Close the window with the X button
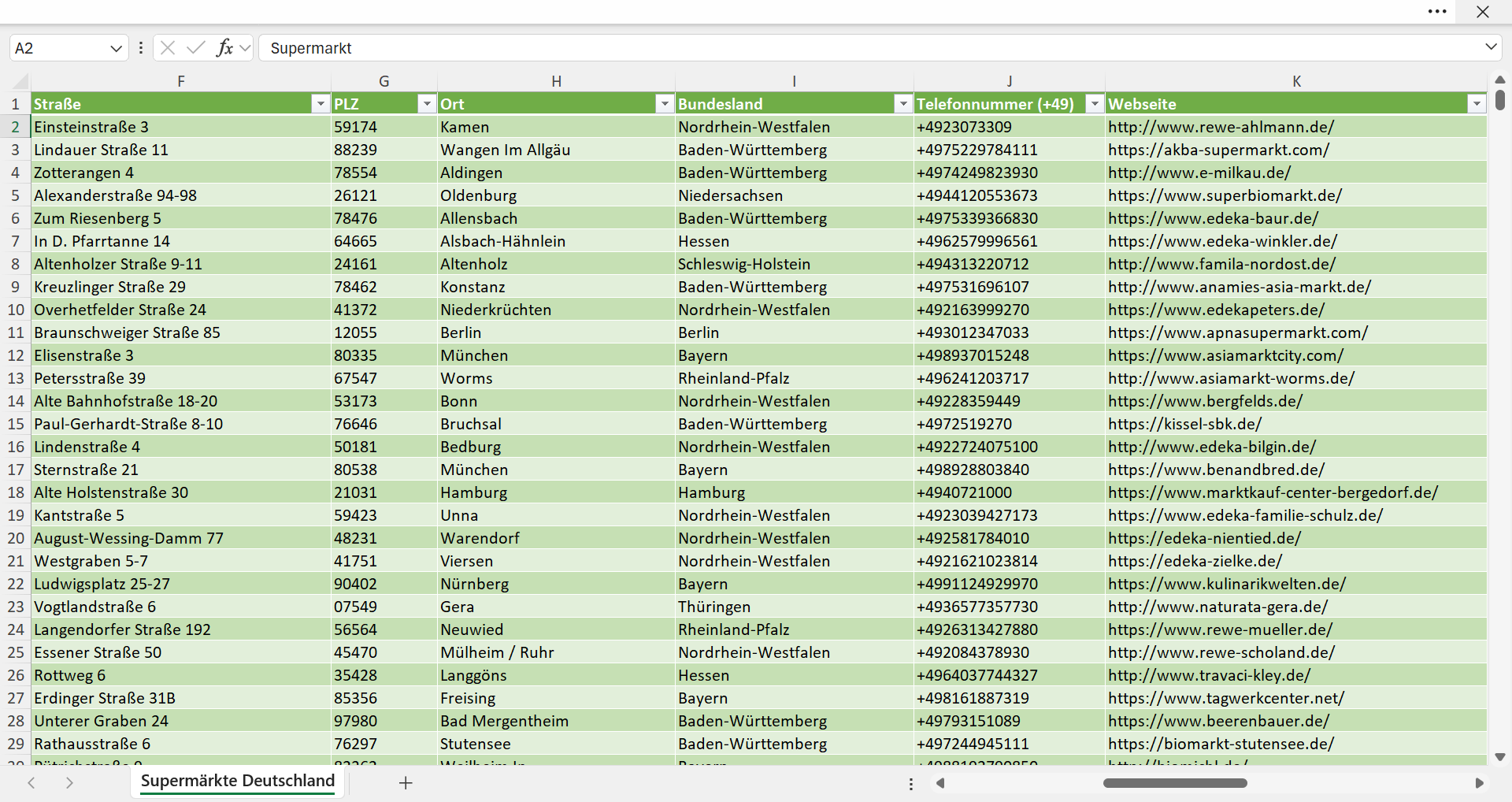The height and width of the screenshot is (802, 1512). tap(1483, 12)
